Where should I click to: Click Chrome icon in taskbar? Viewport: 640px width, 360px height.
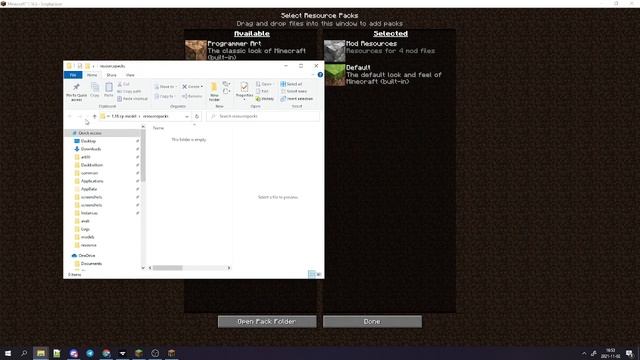106,353
